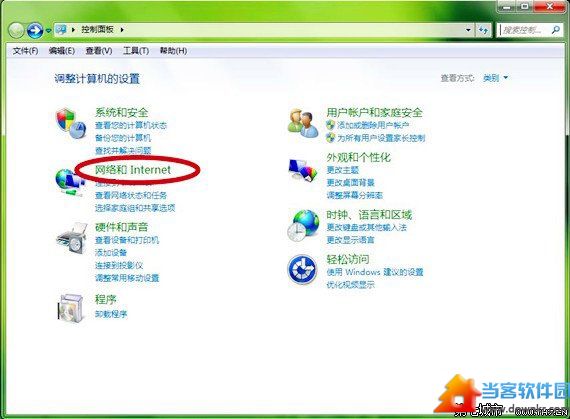Expand the 类别 view-by dropdown
570x419 pixels.
pos(495,78)
